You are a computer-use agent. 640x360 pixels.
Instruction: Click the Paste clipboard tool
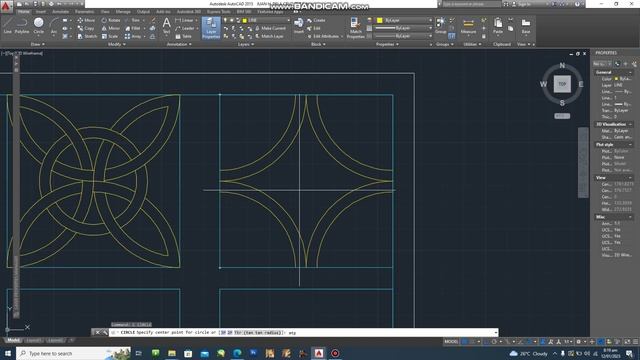(x=498, y=26)
